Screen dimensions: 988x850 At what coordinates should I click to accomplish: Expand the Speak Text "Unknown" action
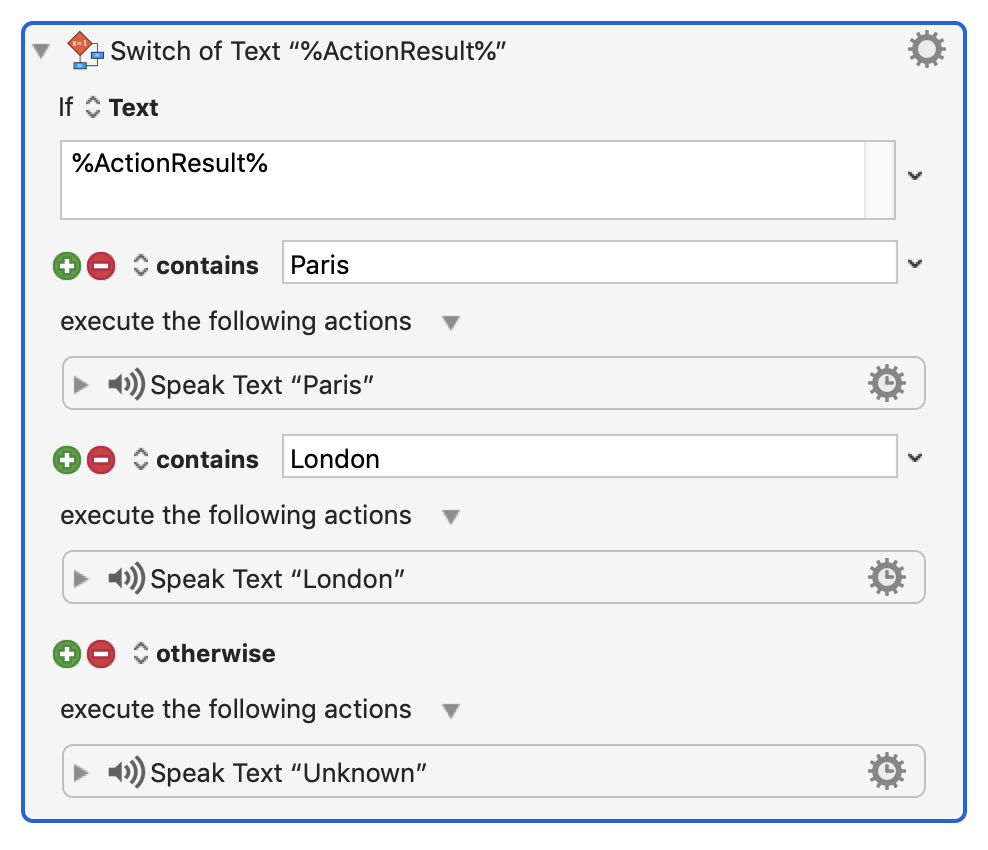pyautogui.click(x=82, y=773)
